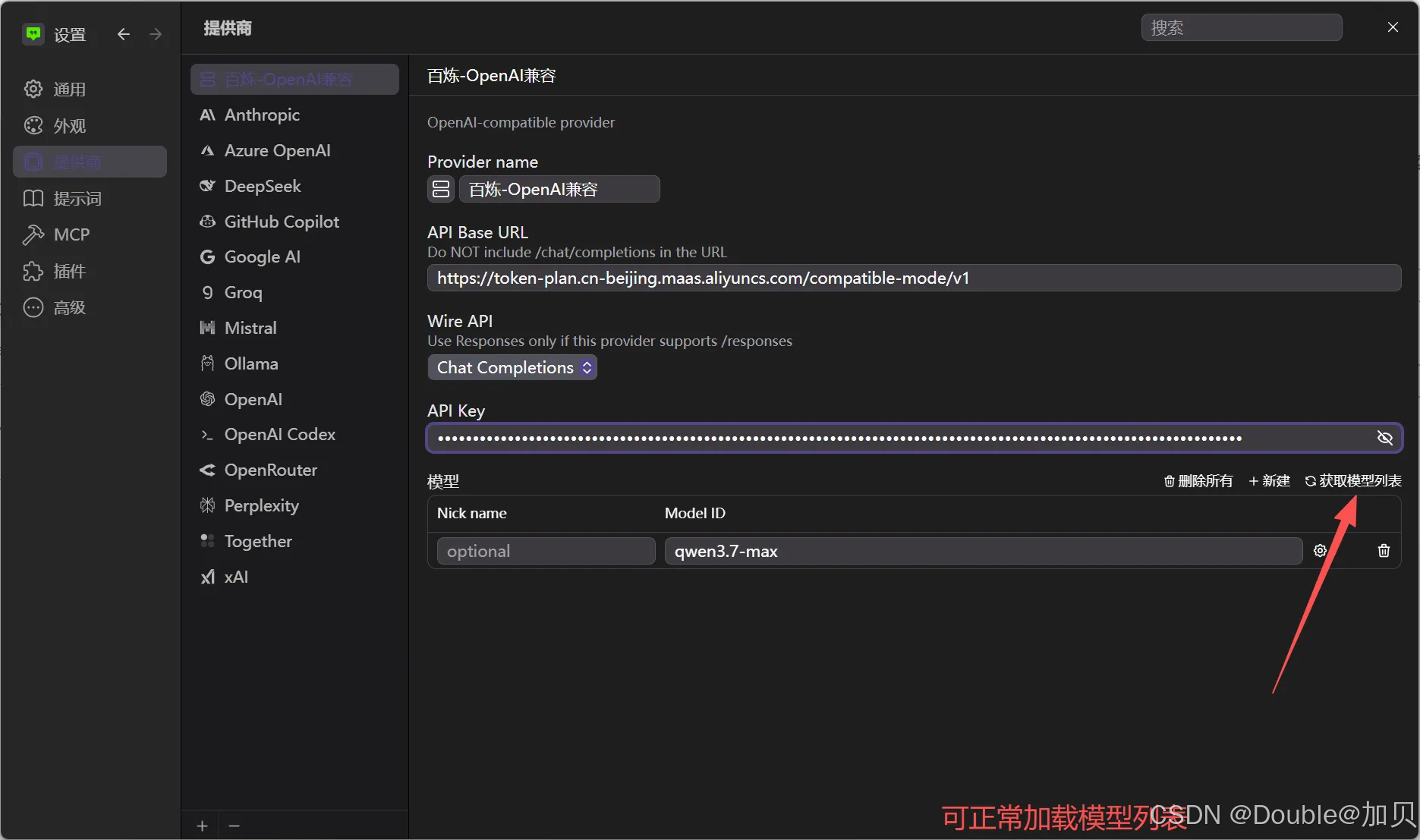Select the GitHub Copilot provider

tap(294, 222)
